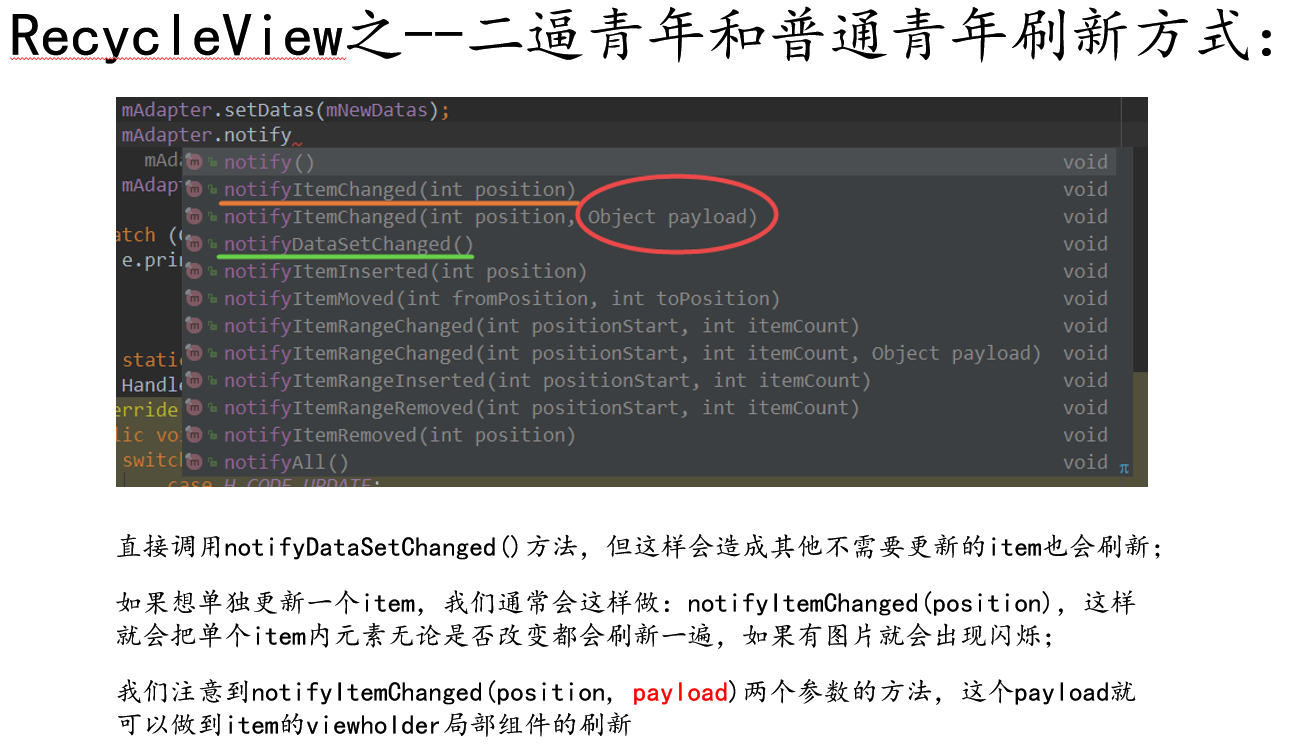Choose notifyItemChanged(int position) suggestion
1315x751 pixels.
point(649,189)
